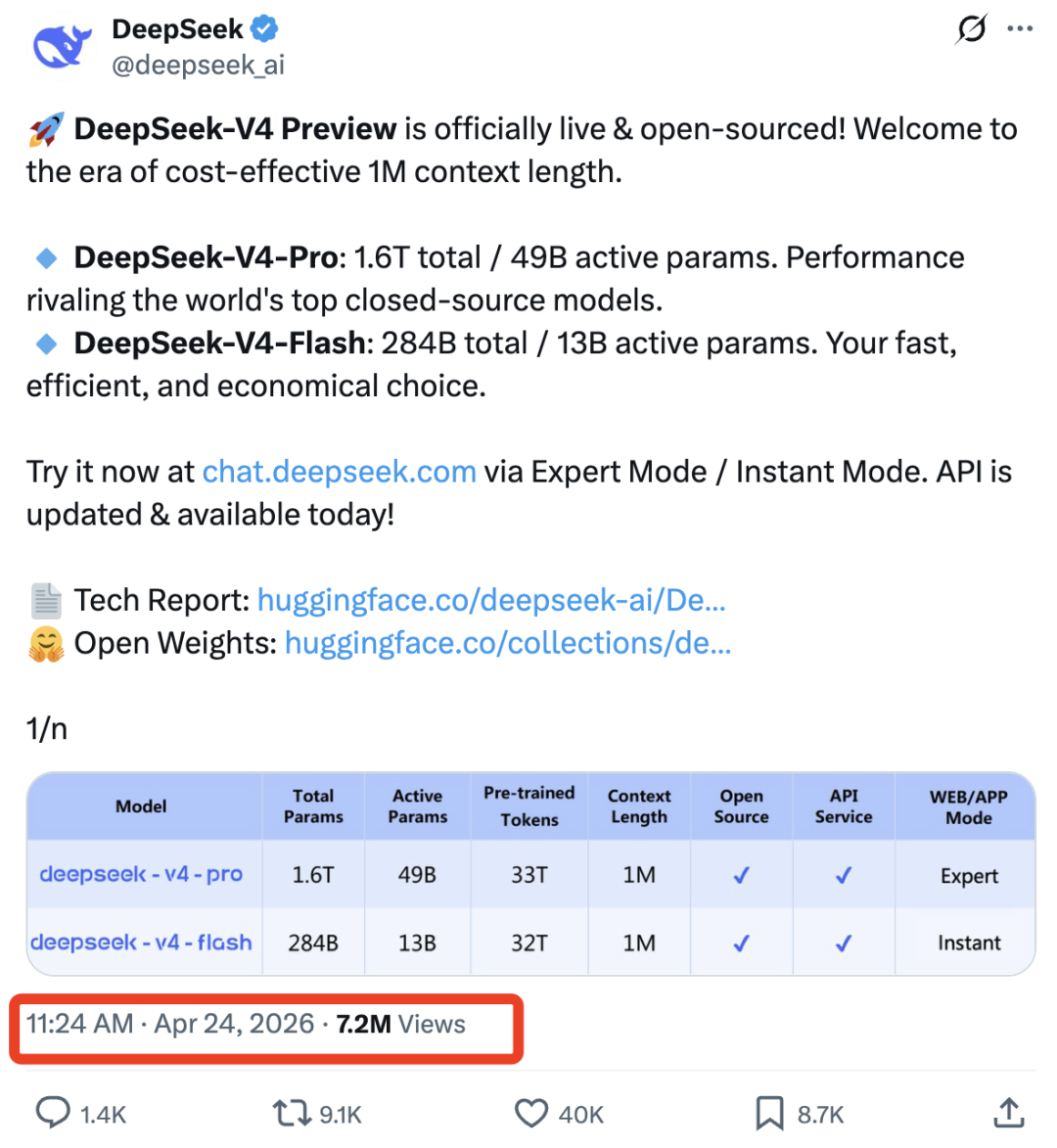Open the Tech Report Hugging Face link
Image resolution: width=1057 pixels, height=1148 pixels.
[491, 600]
